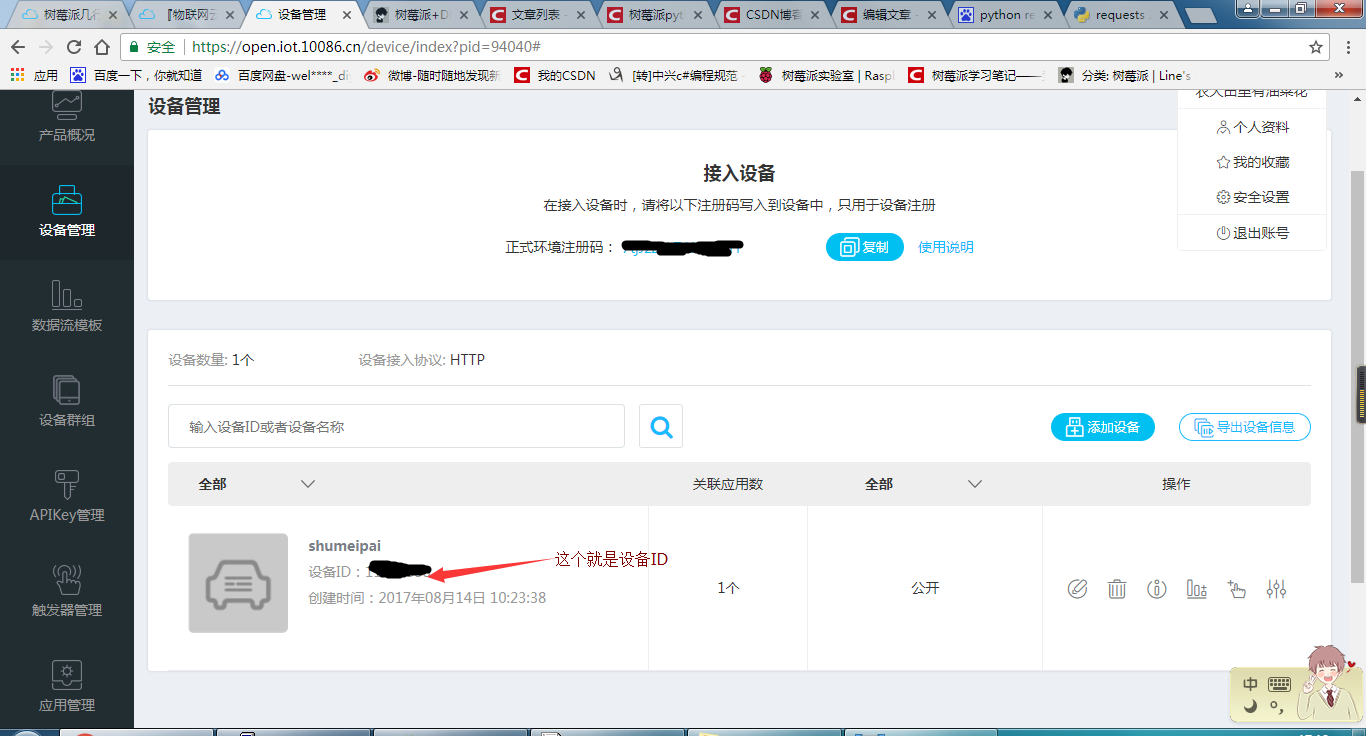The width and height of the screenshot is (1366, 736).
Task: Open 应用管理 in the sidebar
Action: (67, 687)
